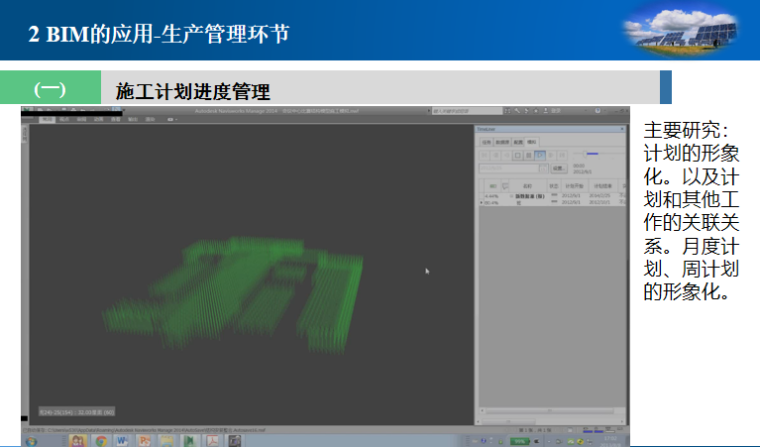Close the TimeLiner panel
Image resolution: width=760 pixels, height=447 pixels.
(623, 128)
